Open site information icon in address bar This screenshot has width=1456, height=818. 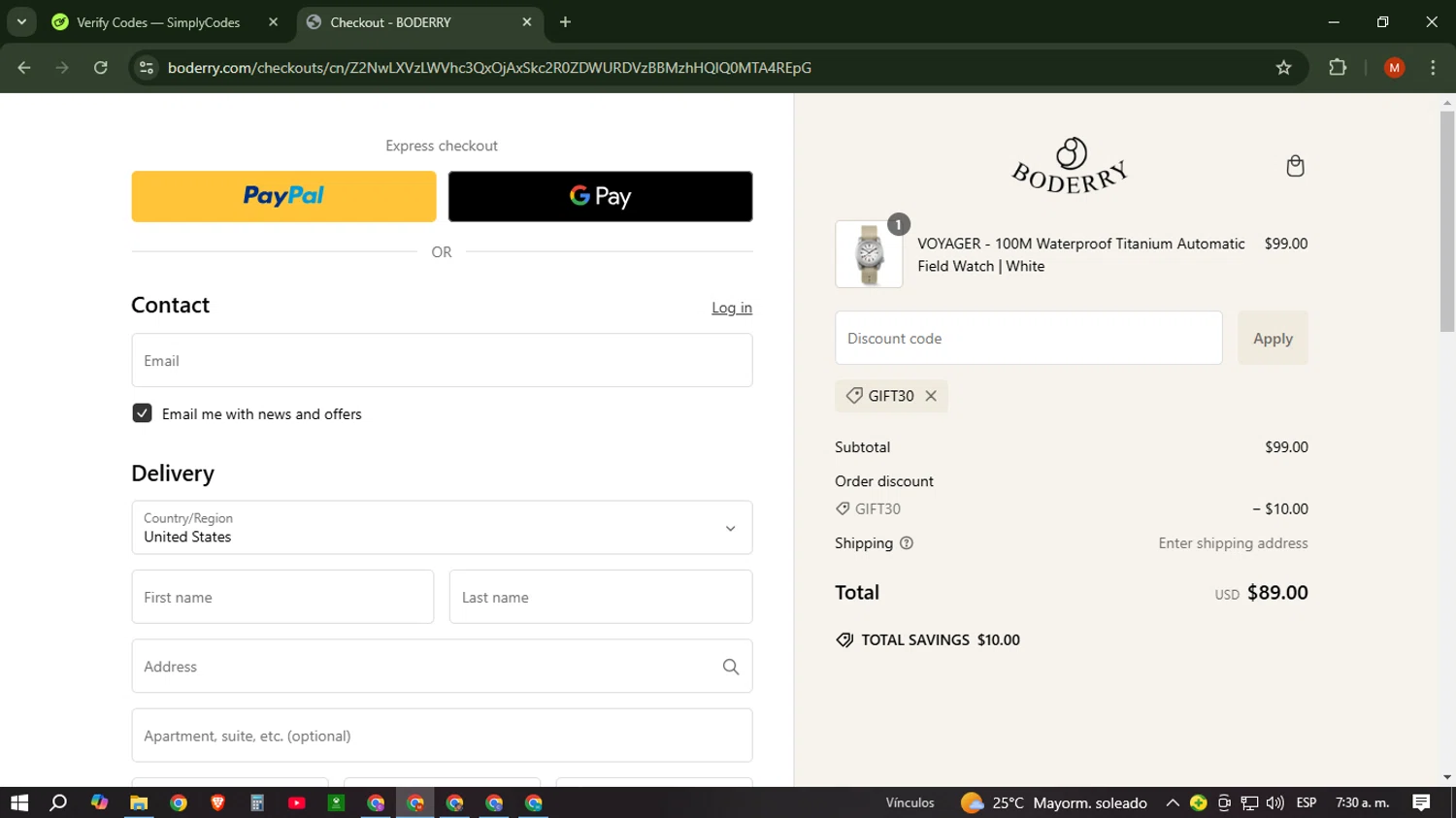click(x=147, y=68)
